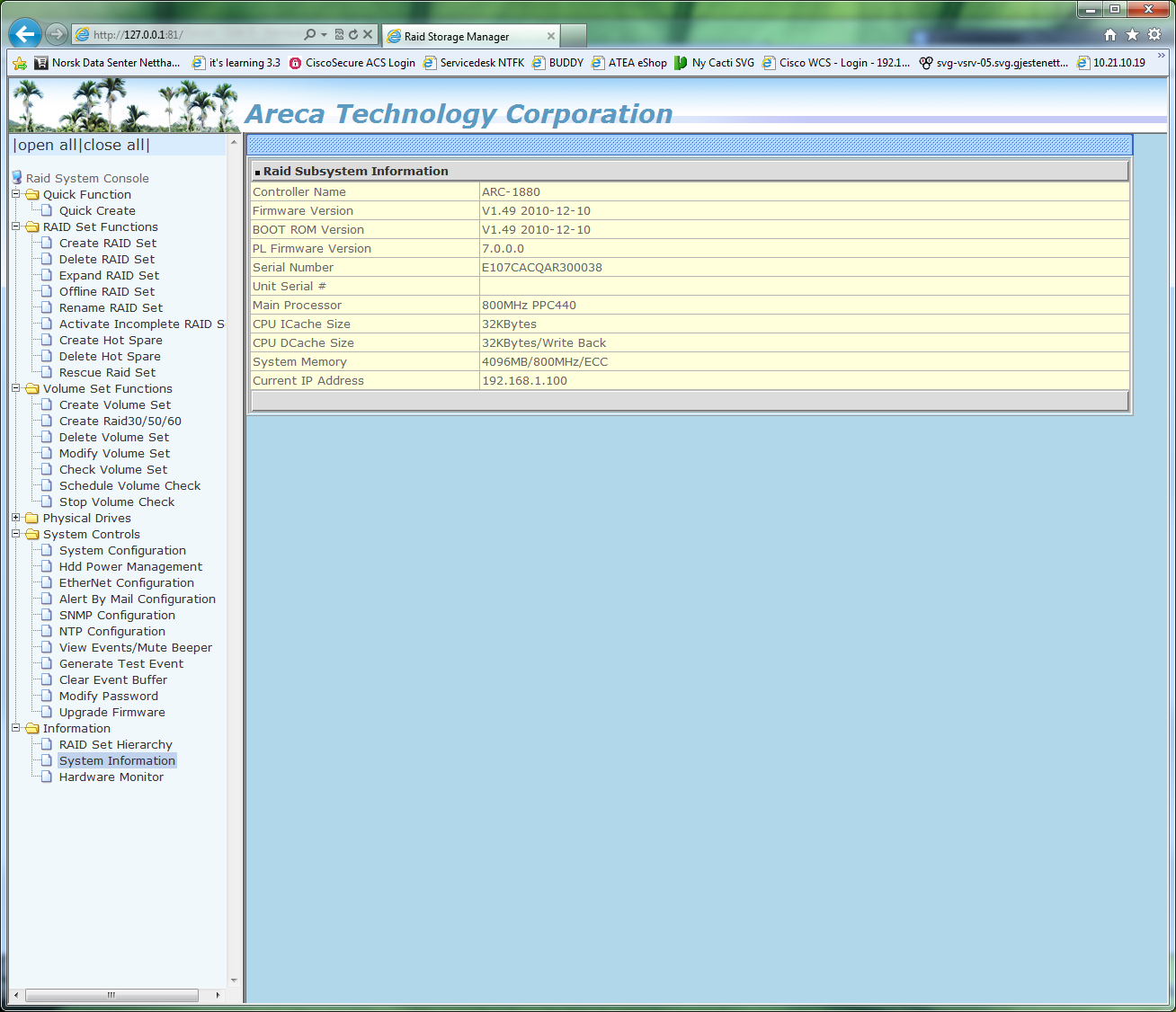The image size is (1176, 1012).
Task: Open the RAID Set Hierarchy page
Action: pos(116,744)
